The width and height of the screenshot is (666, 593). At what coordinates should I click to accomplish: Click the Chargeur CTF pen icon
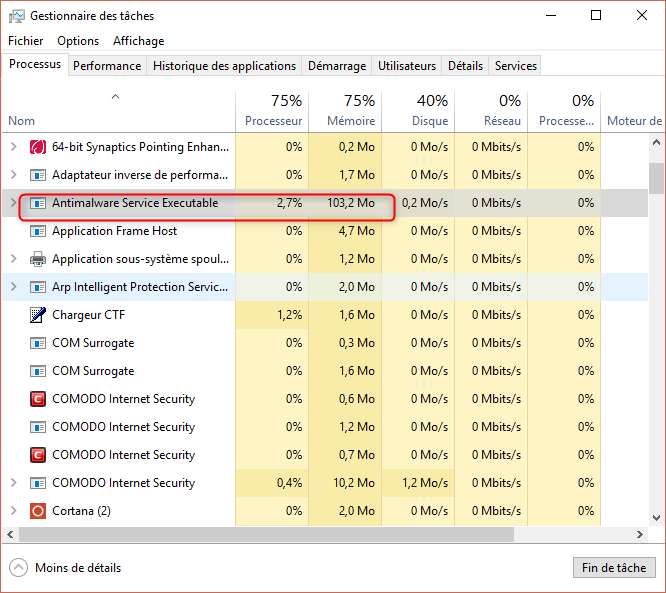[38, 315]
